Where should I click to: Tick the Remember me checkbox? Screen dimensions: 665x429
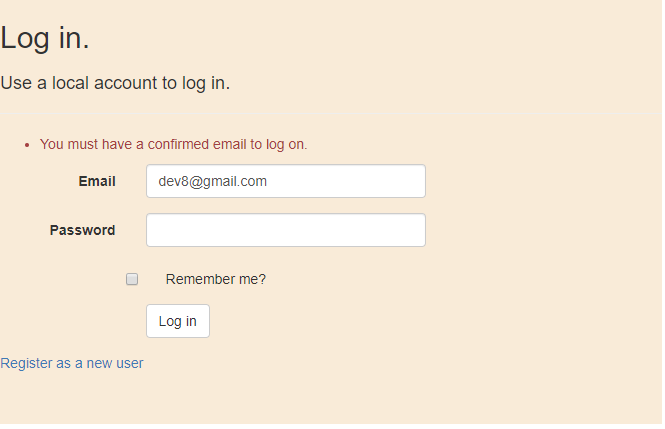tap(132, 280)
